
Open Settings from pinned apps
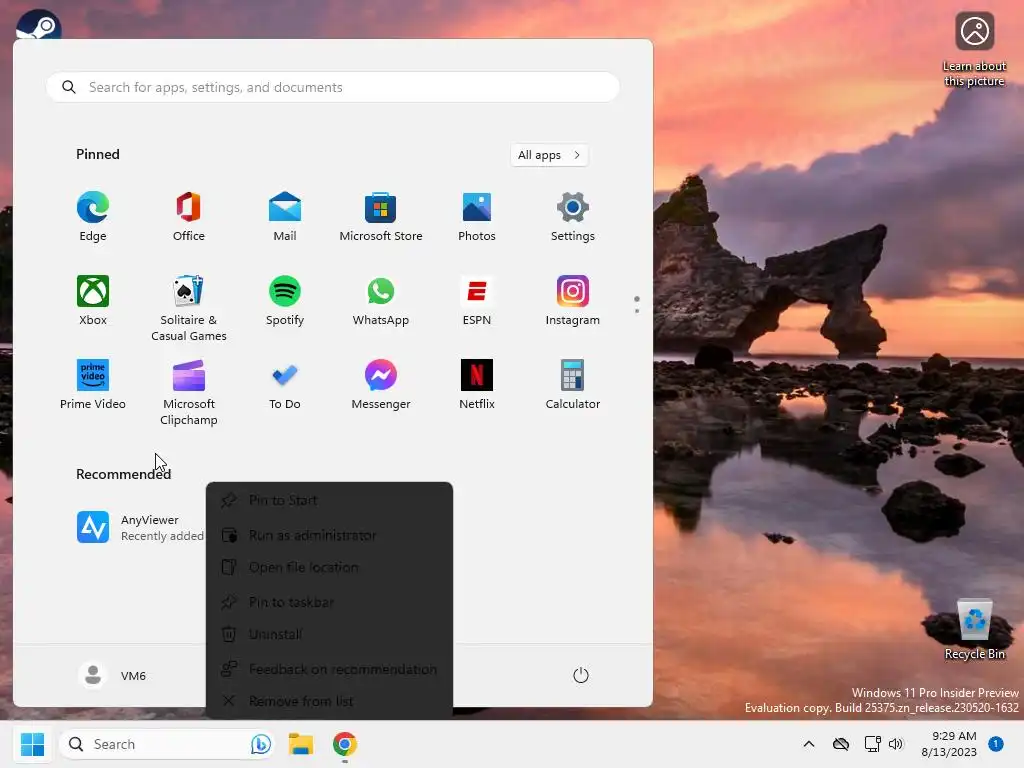(573, 217)
